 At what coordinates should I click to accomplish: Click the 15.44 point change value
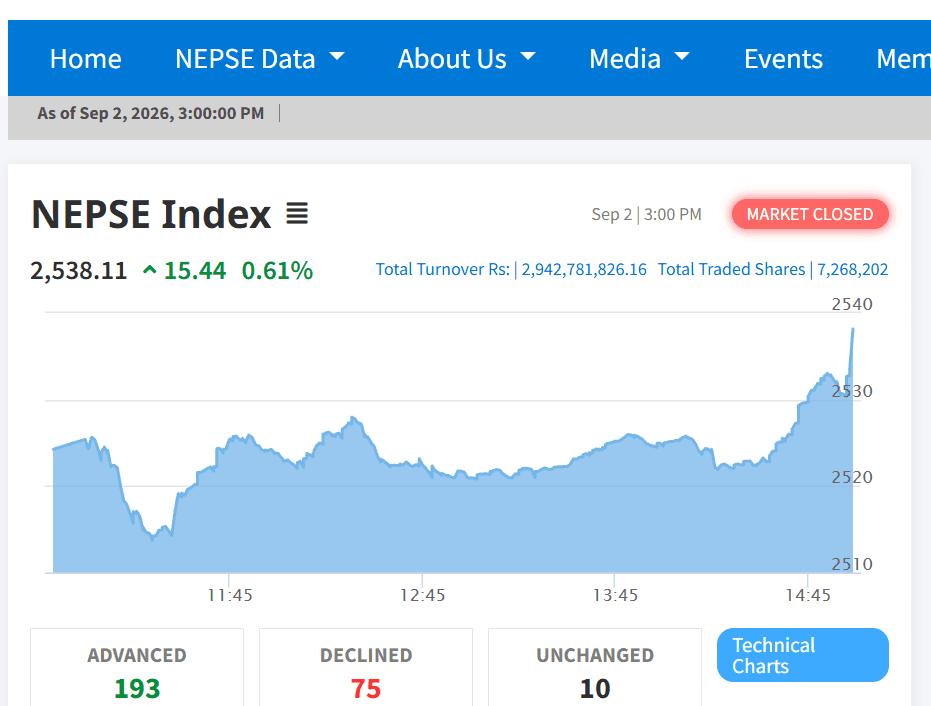pyautogui.click(x=195, y=271)
